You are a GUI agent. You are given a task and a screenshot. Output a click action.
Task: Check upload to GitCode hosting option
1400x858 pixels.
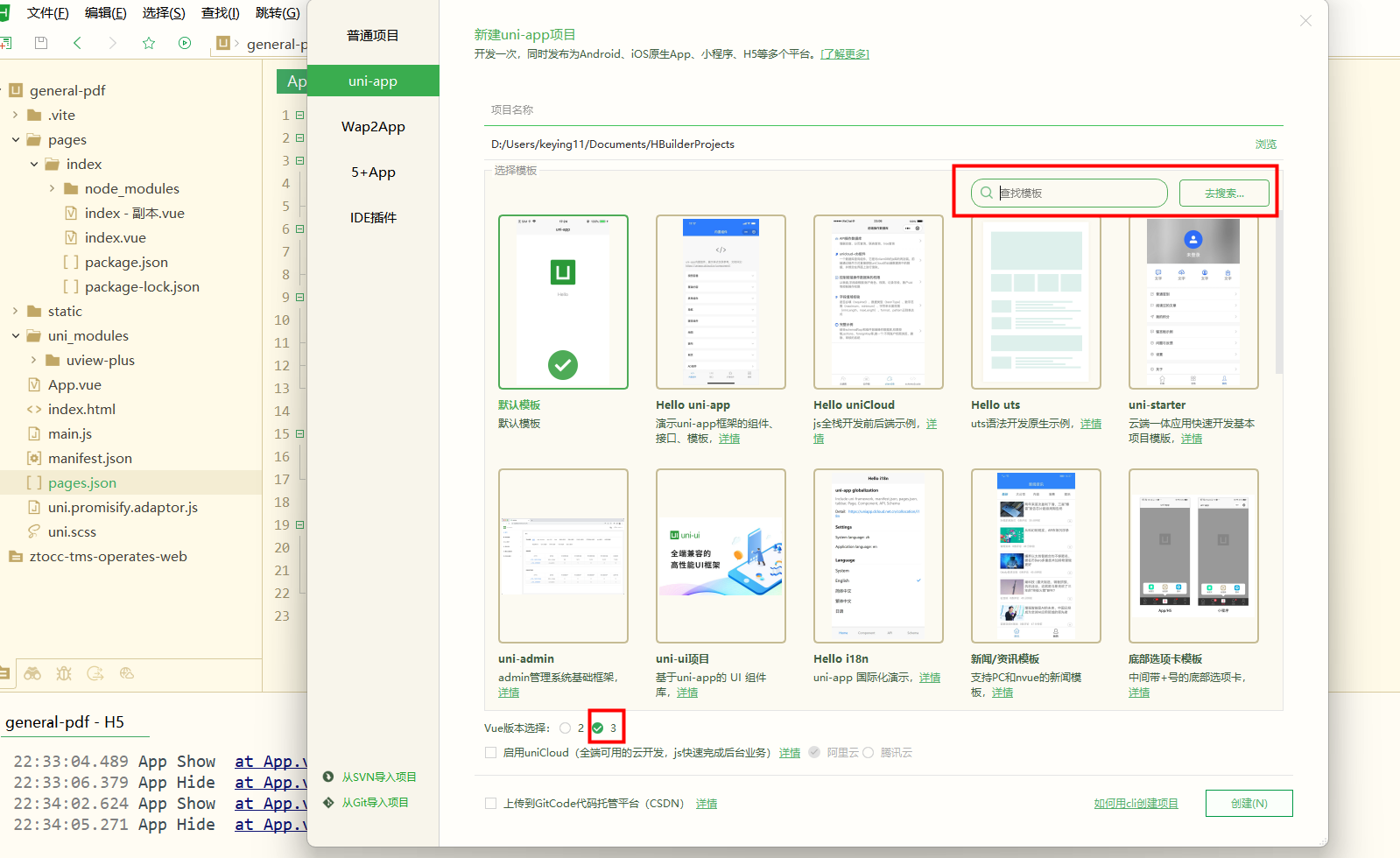pyautogui.click(x=490, y=803)
